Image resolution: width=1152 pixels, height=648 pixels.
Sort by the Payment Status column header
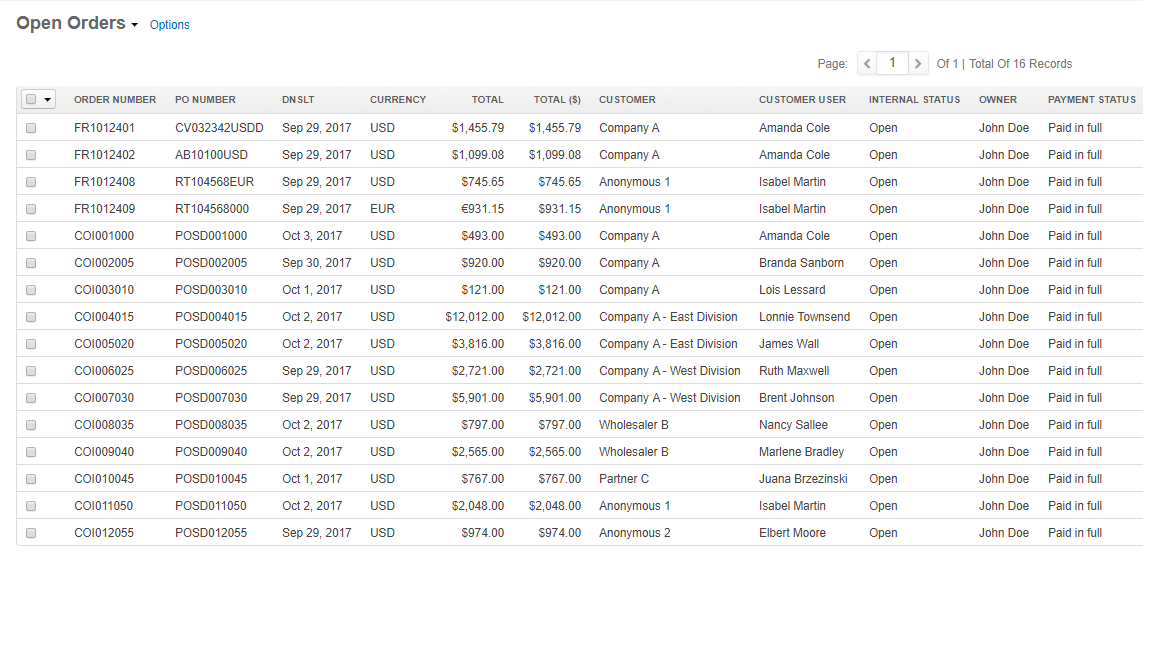(x=1092, y=100)
